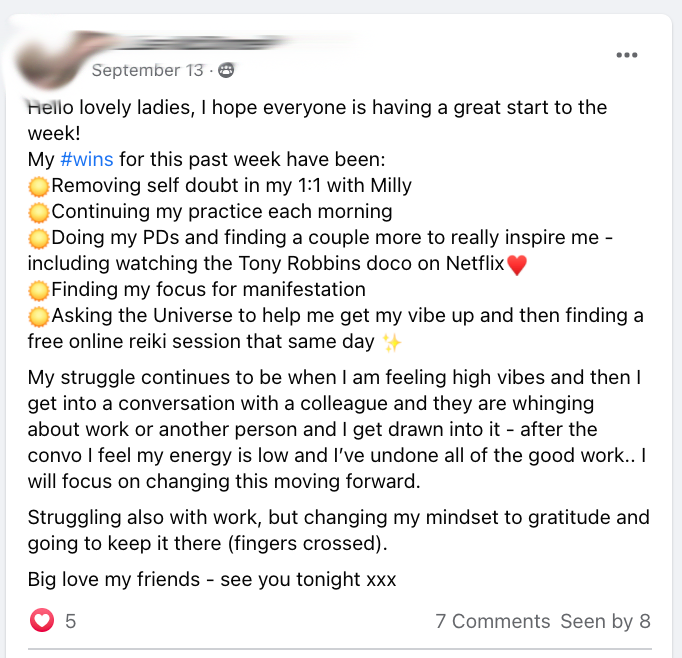Click the reaction count 5
Viewport: 682px width, 658px height.
(70, 621)
